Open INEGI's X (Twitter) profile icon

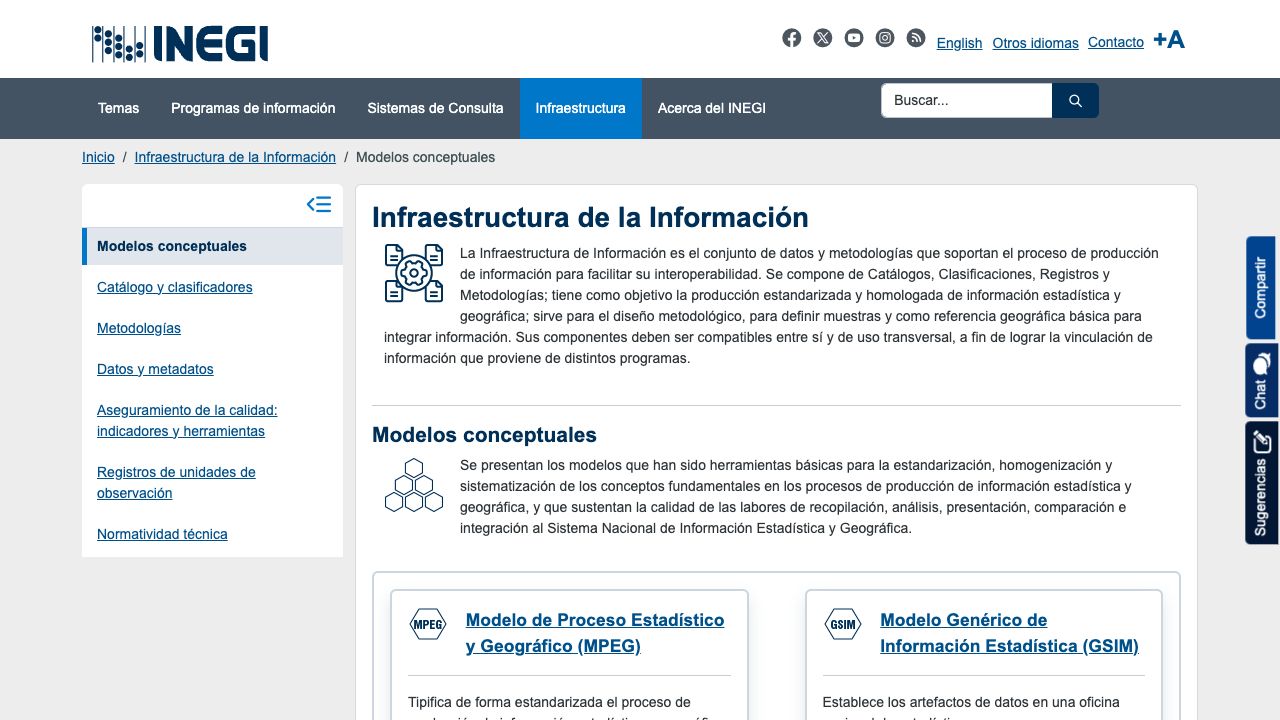point(822,38)
